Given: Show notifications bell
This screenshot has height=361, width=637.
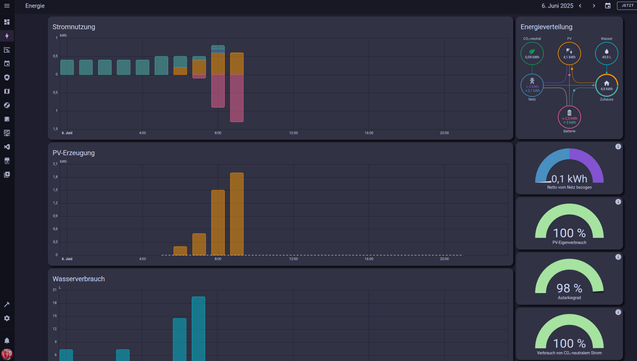Looking at the screenshot, I should (x=7, y=340).
